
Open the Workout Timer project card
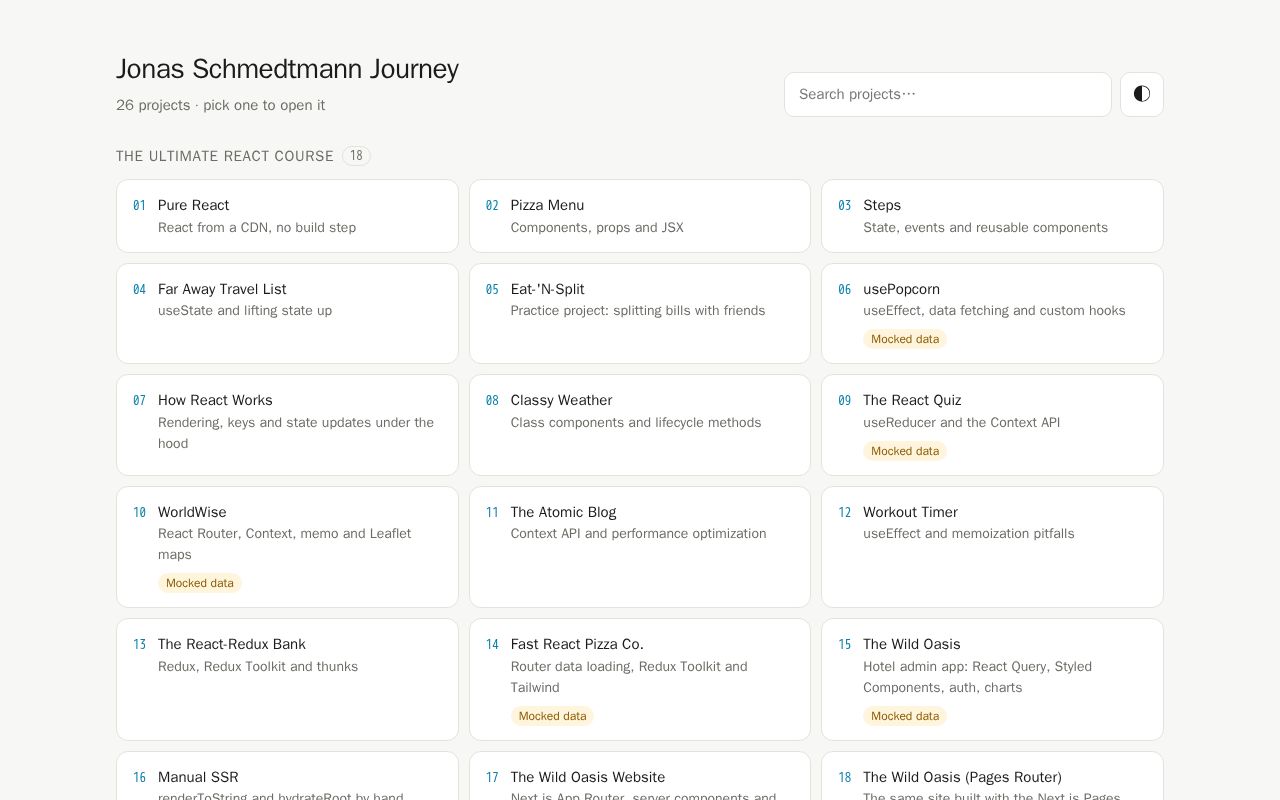point(992,547)
